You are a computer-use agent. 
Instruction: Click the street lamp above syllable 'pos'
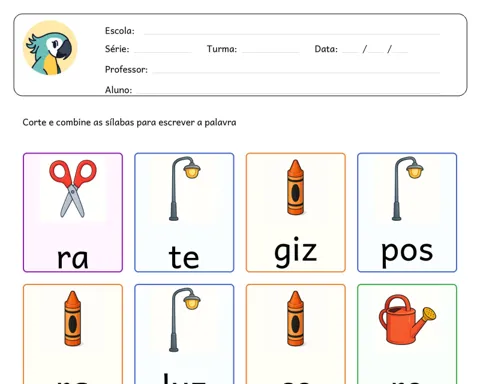[x=407, y=188]
